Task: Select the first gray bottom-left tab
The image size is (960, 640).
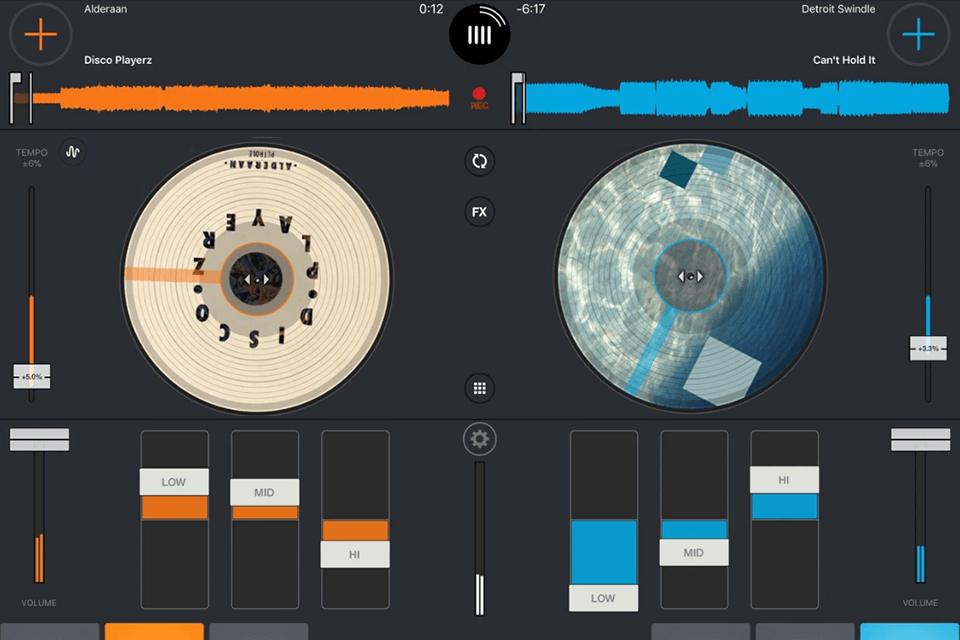Action: click(x=50, y=631)
